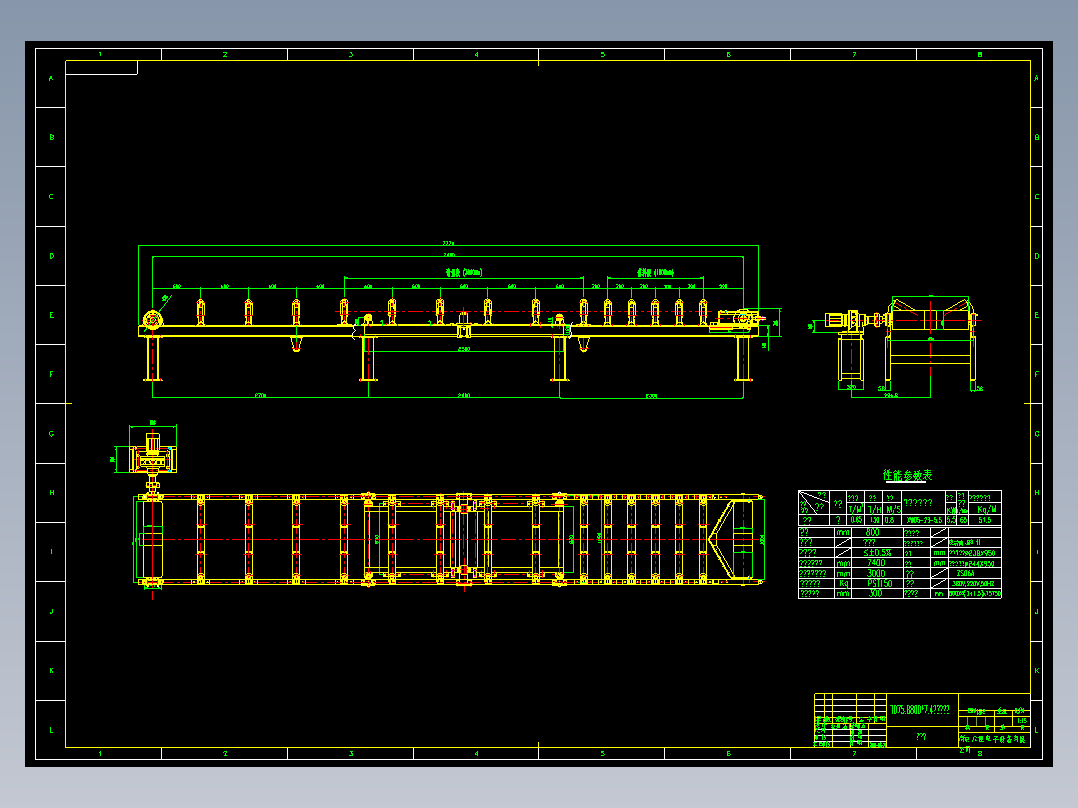Image resolution: width=1078 pixels, height=808 pixels.
Task: Click the 380V,220V,50HZ power cell
Action: [x=973, y=583]
